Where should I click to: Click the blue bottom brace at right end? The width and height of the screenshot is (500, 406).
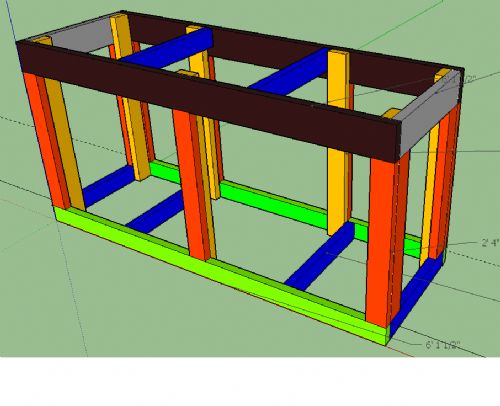(417, 293)
